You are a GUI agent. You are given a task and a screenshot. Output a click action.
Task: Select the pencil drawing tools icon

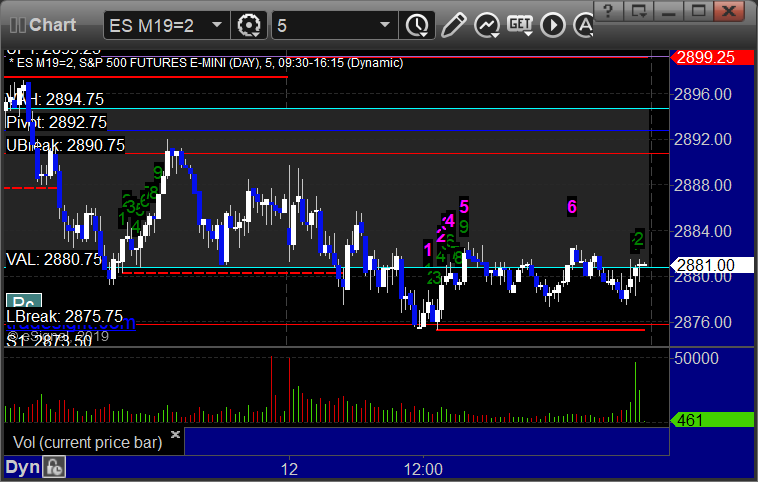click(453, 25)
